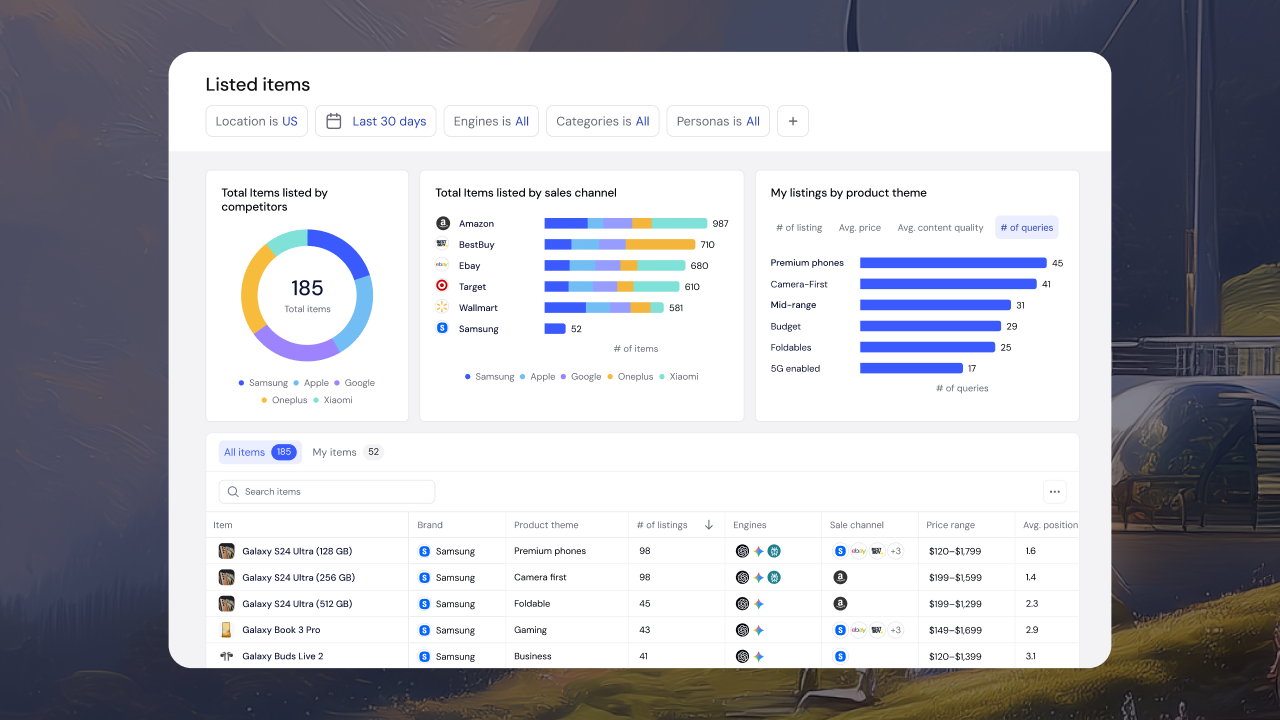Select the Avg. price chart tab

(860, 228)
